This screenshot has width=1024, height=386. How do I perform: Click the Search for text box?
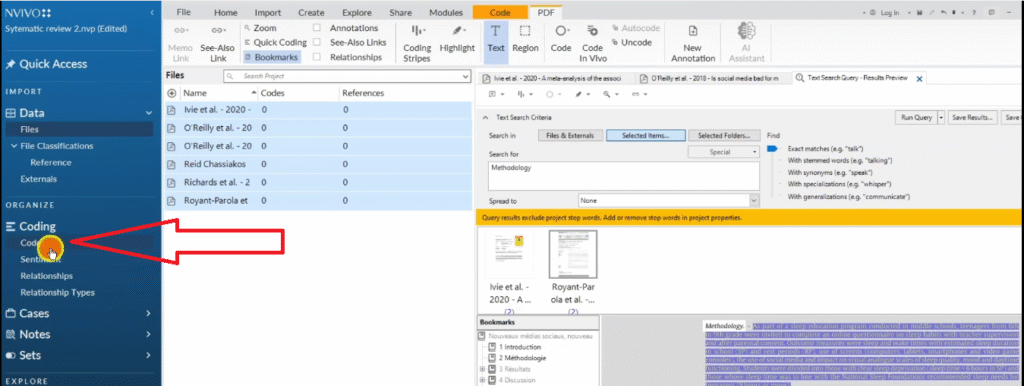tap(624, 176)
